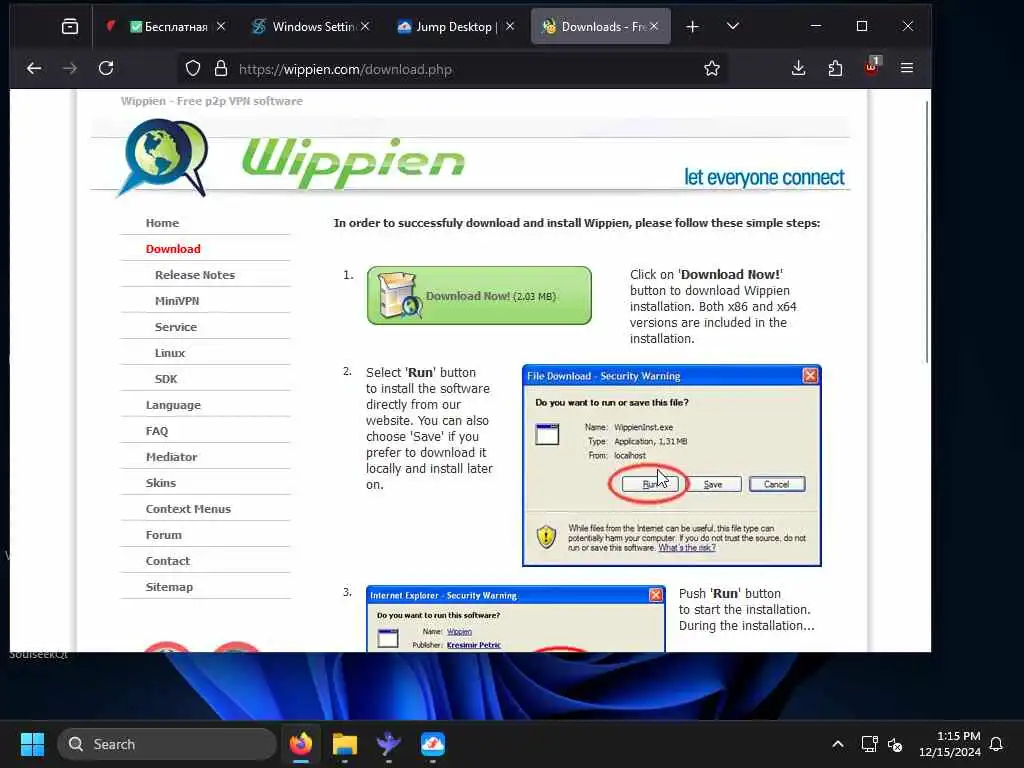This screenshot has height=768, width=1024.
Task: Close the Jump Desktop tab
Action: point(510,26)
